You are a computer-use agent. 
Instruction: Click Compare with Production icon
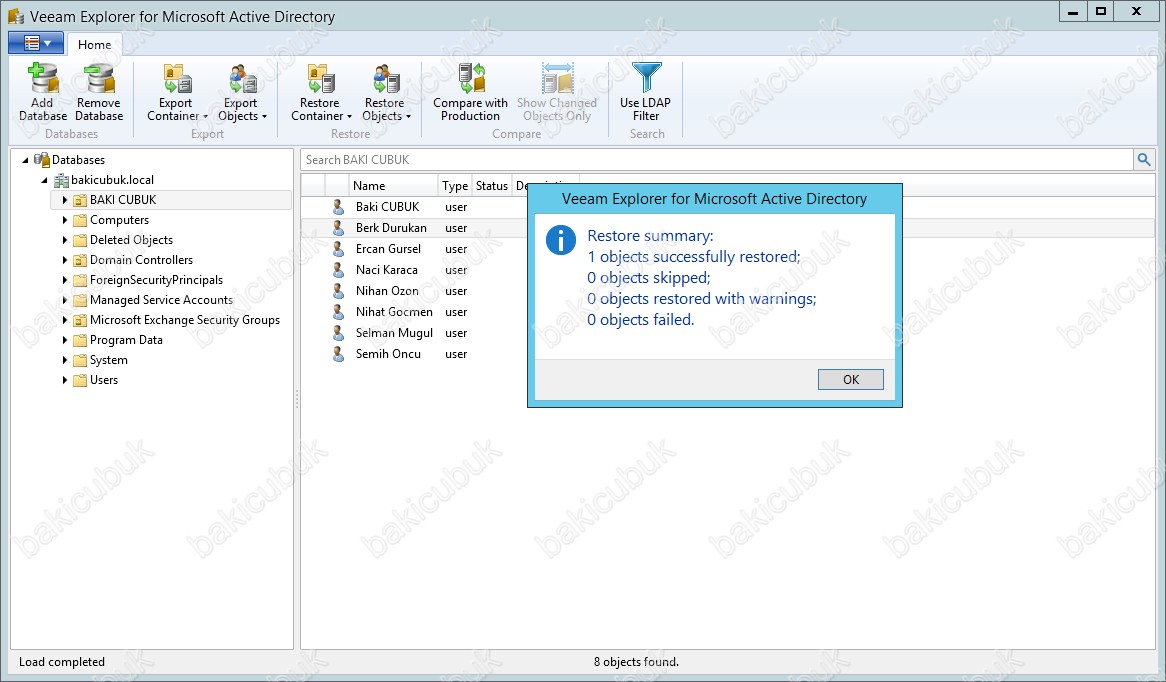coord(471,79)
